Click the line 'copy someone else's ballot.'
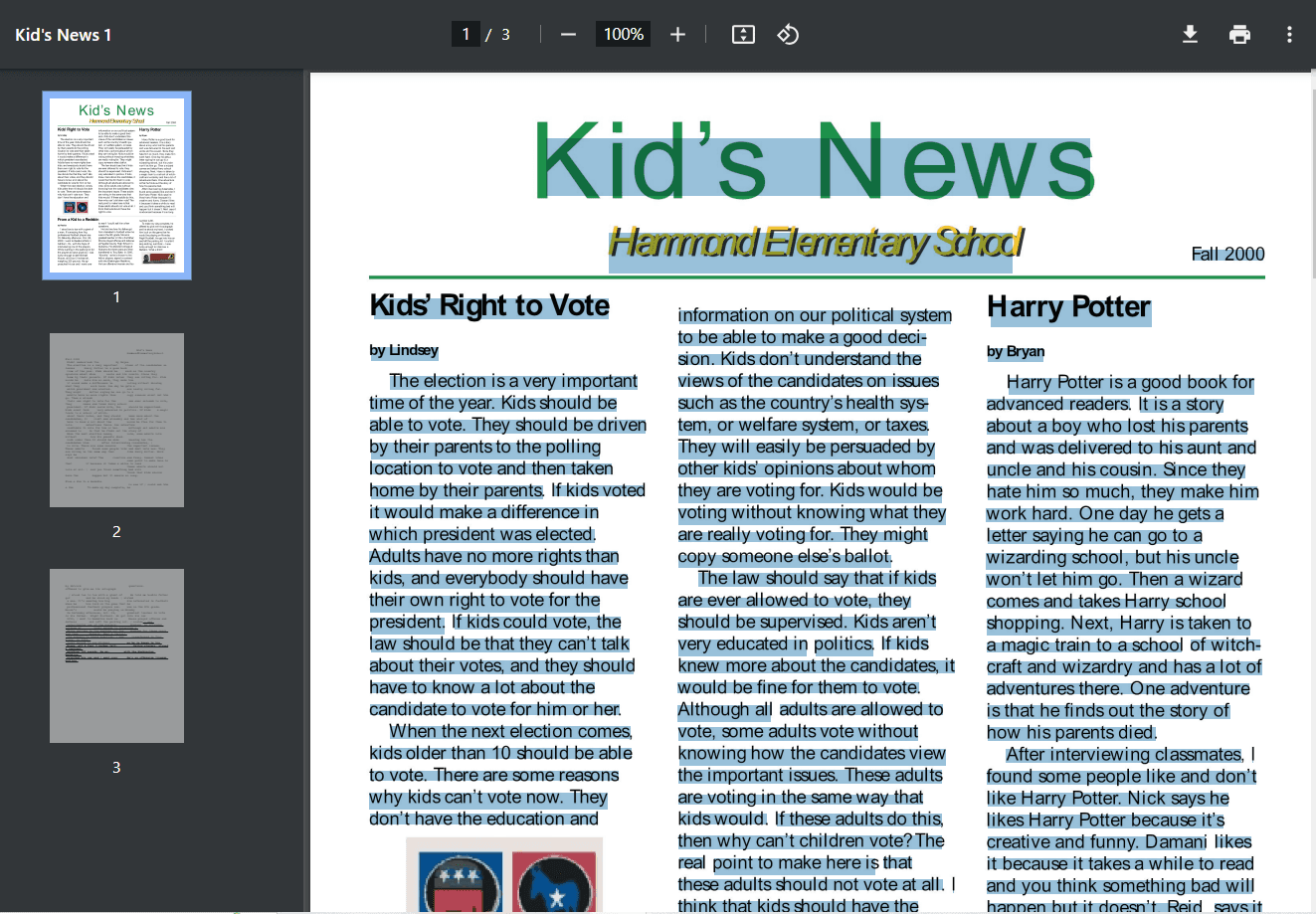The width and height of the screenshot is (1316, 914). [x=785, y=556]
